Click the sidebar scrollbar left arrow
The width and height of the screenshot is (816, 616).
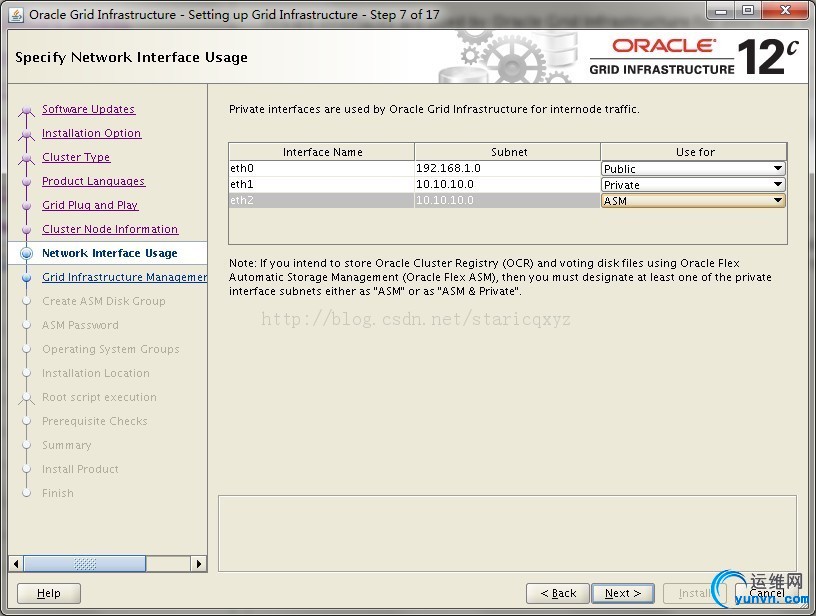tap(16, 563)
